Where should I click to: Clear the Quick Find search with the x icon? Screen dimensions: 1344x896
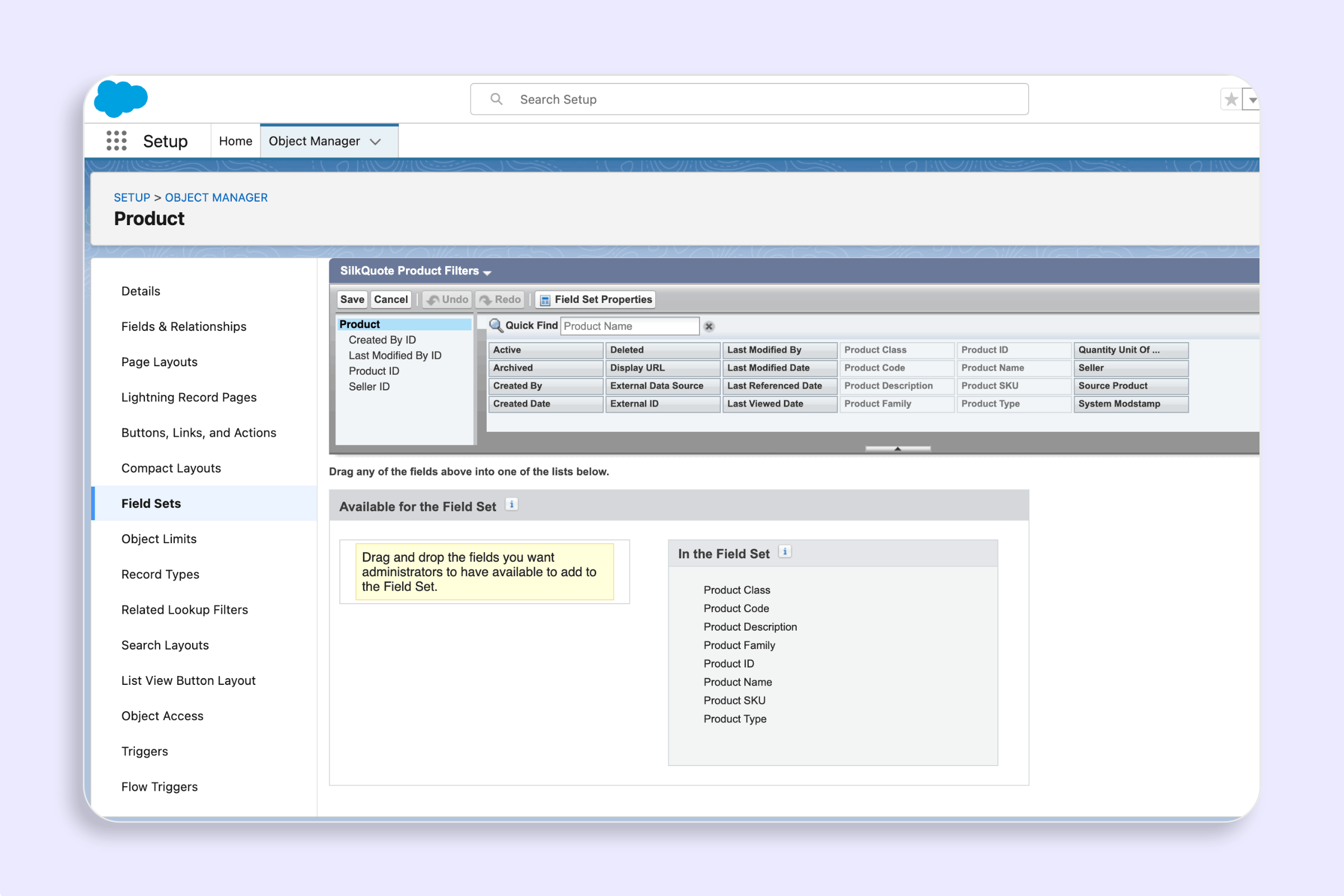[708, 326]
